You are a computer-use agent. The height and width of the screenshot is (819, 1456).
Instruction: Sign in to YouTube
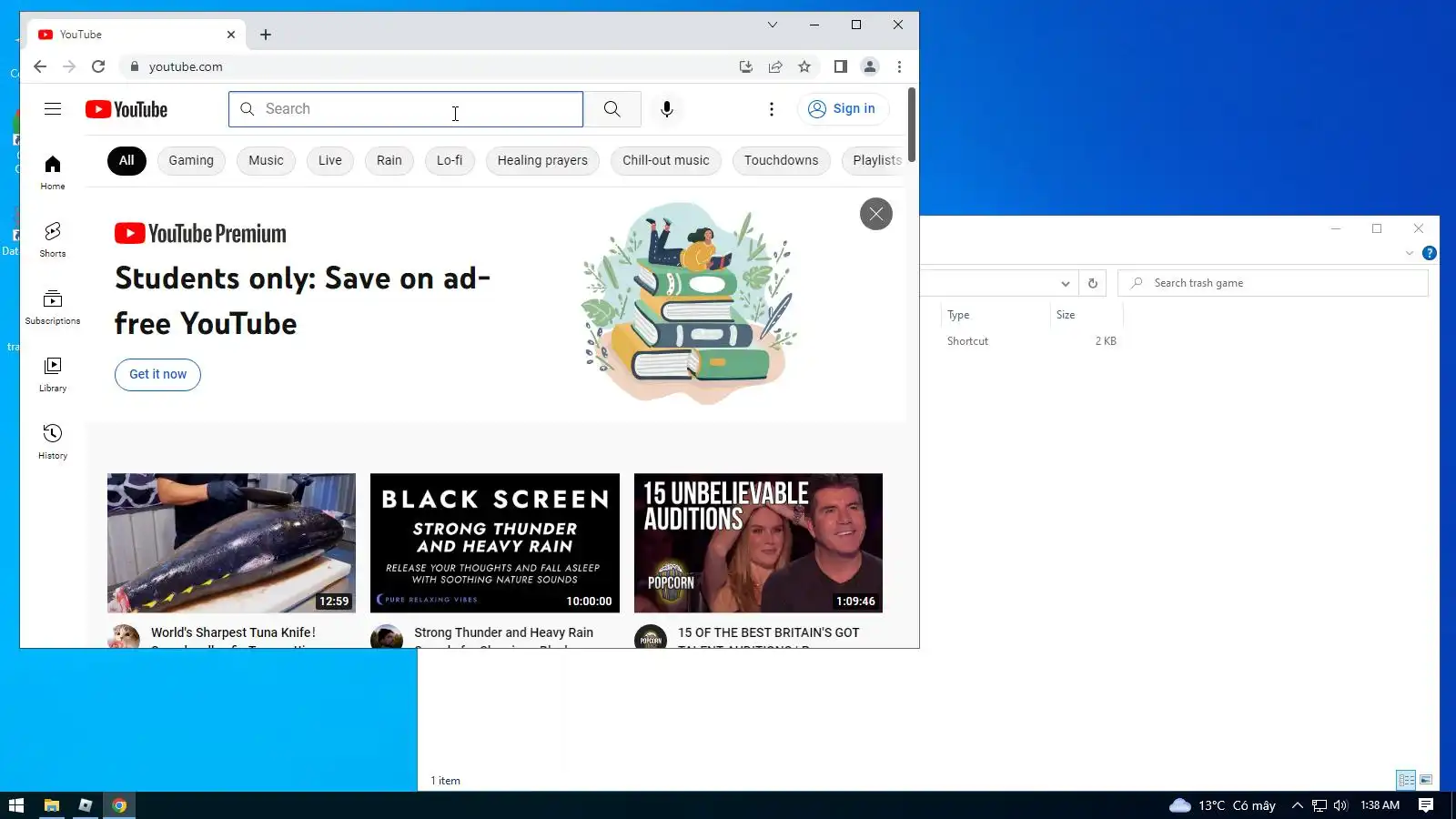click(x=843, y=109)
